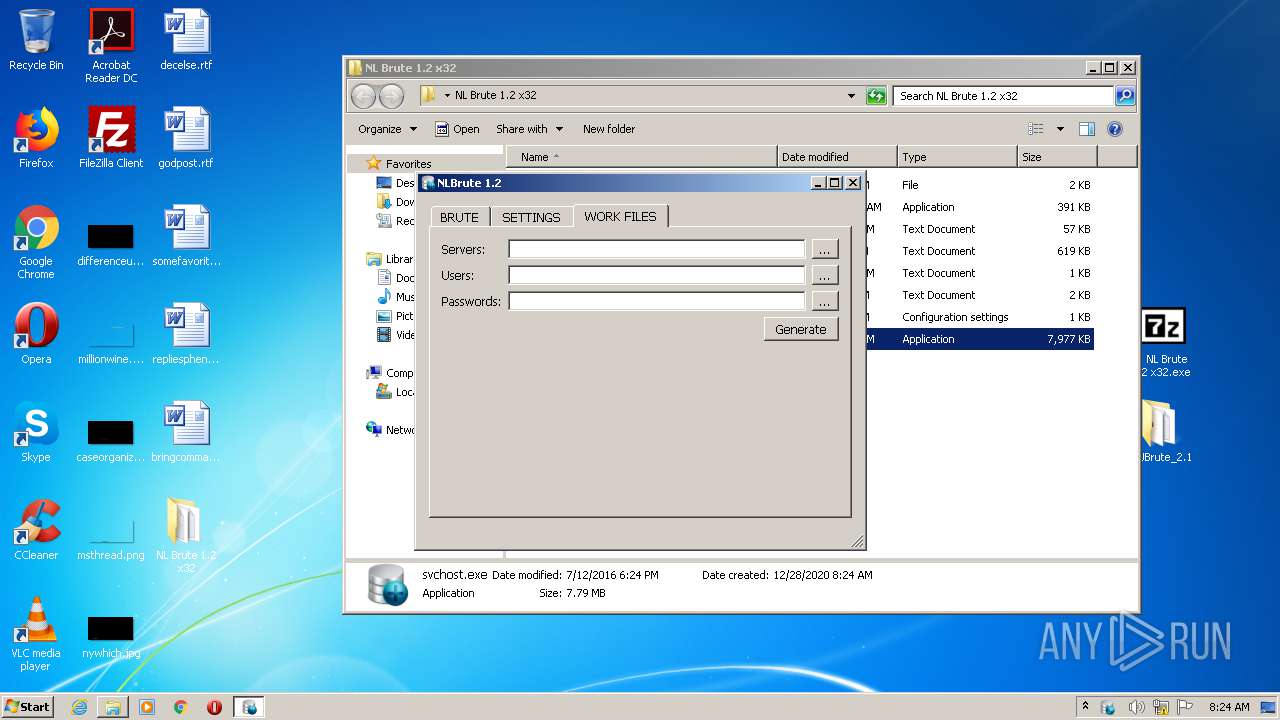
Task: Select the somefavorit... Word document icon
Action: [x=186, y=236]
